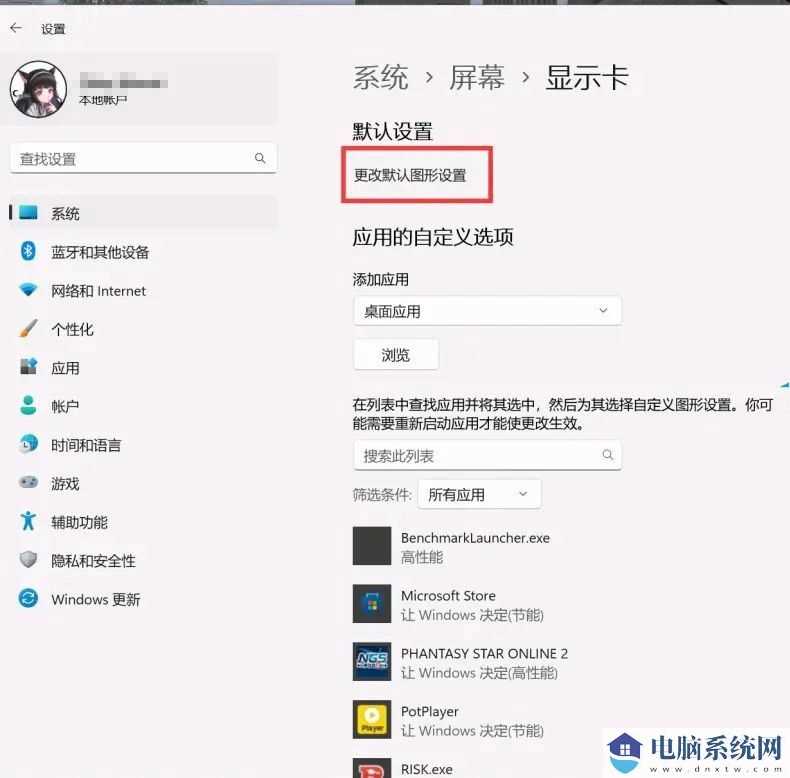Click the 游戏 controller icon

(x=28, y=482)
